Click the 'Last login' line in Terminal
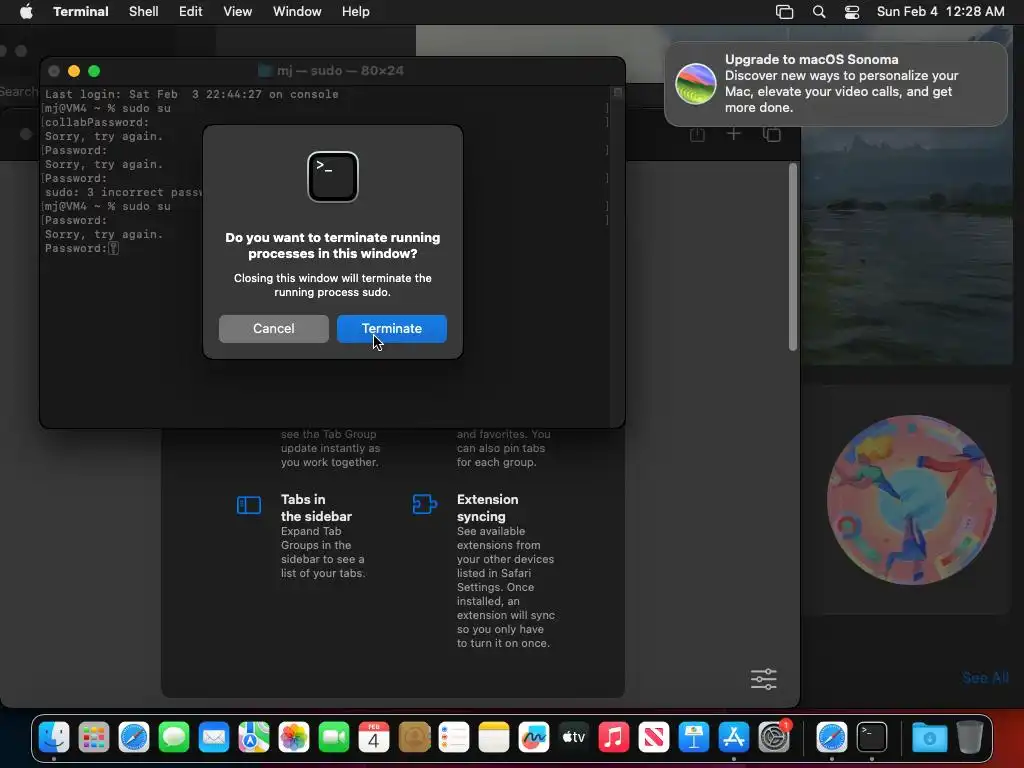Image resolution: width=1024 pixels, height=768 pixels. tap(191, 94)
